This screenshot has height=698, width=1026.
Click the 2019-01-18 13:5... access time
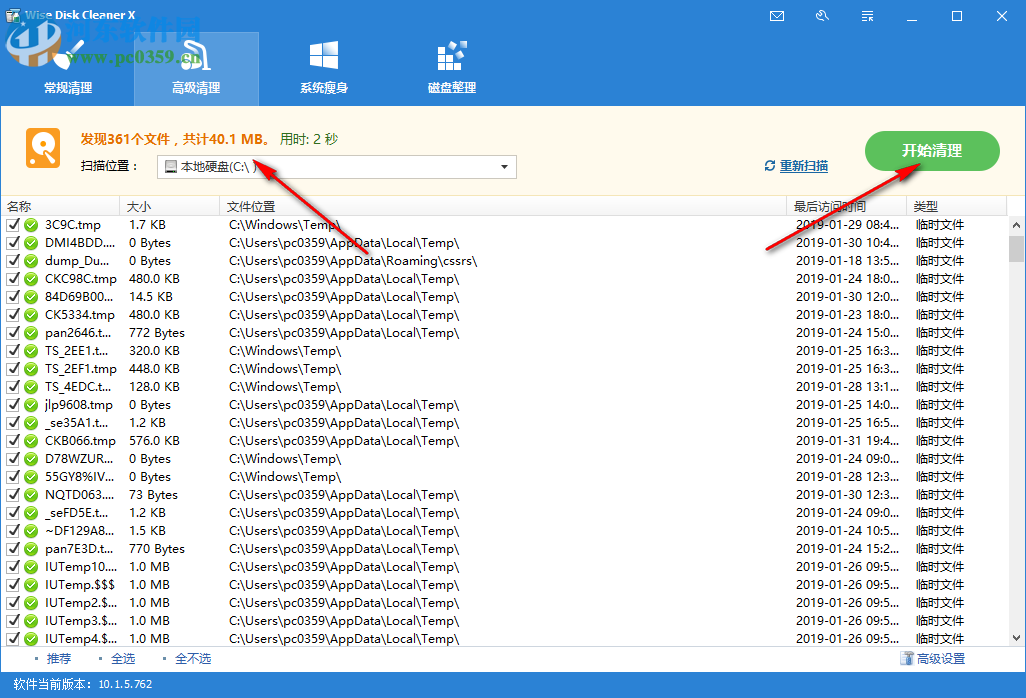tap(847, 261)
